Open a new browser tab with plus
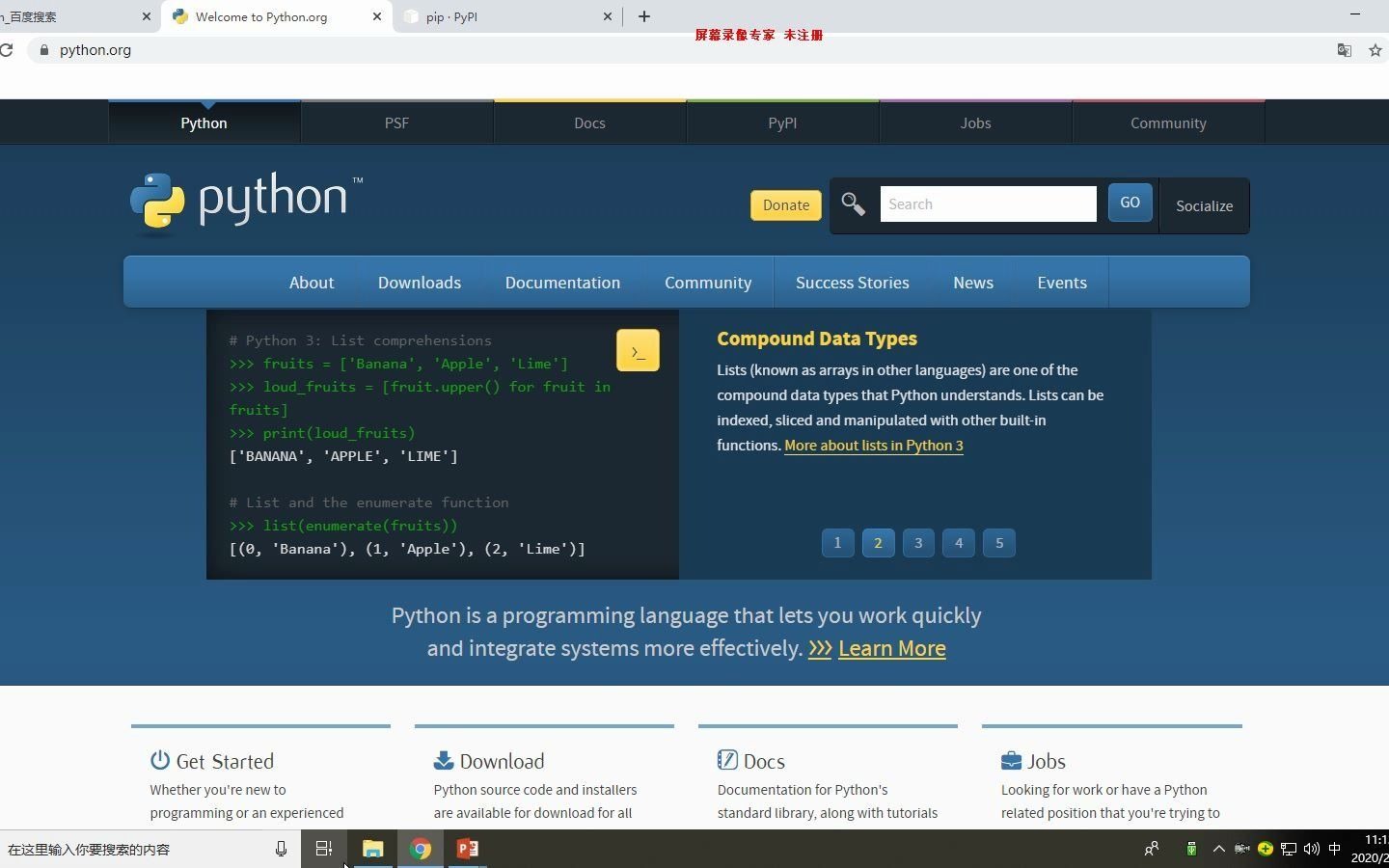 click(644, 16)
